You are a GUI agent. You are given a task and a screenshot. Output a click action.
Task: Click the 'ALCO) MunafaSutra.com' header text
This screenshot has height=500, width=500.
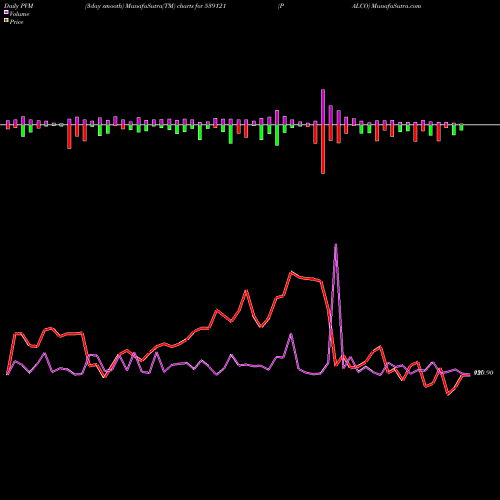point(386,6)
